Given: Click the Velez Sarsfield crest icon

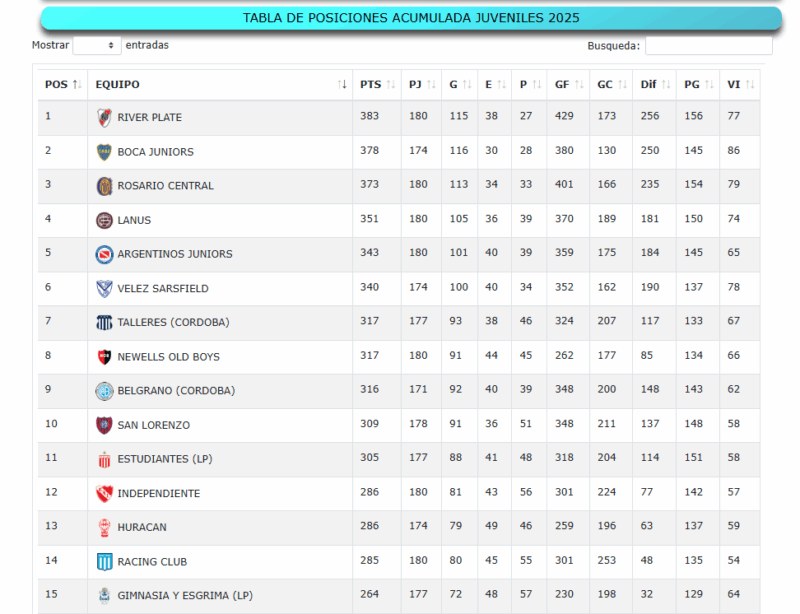Looking at the screenshot, I should [x=104, y=288].
